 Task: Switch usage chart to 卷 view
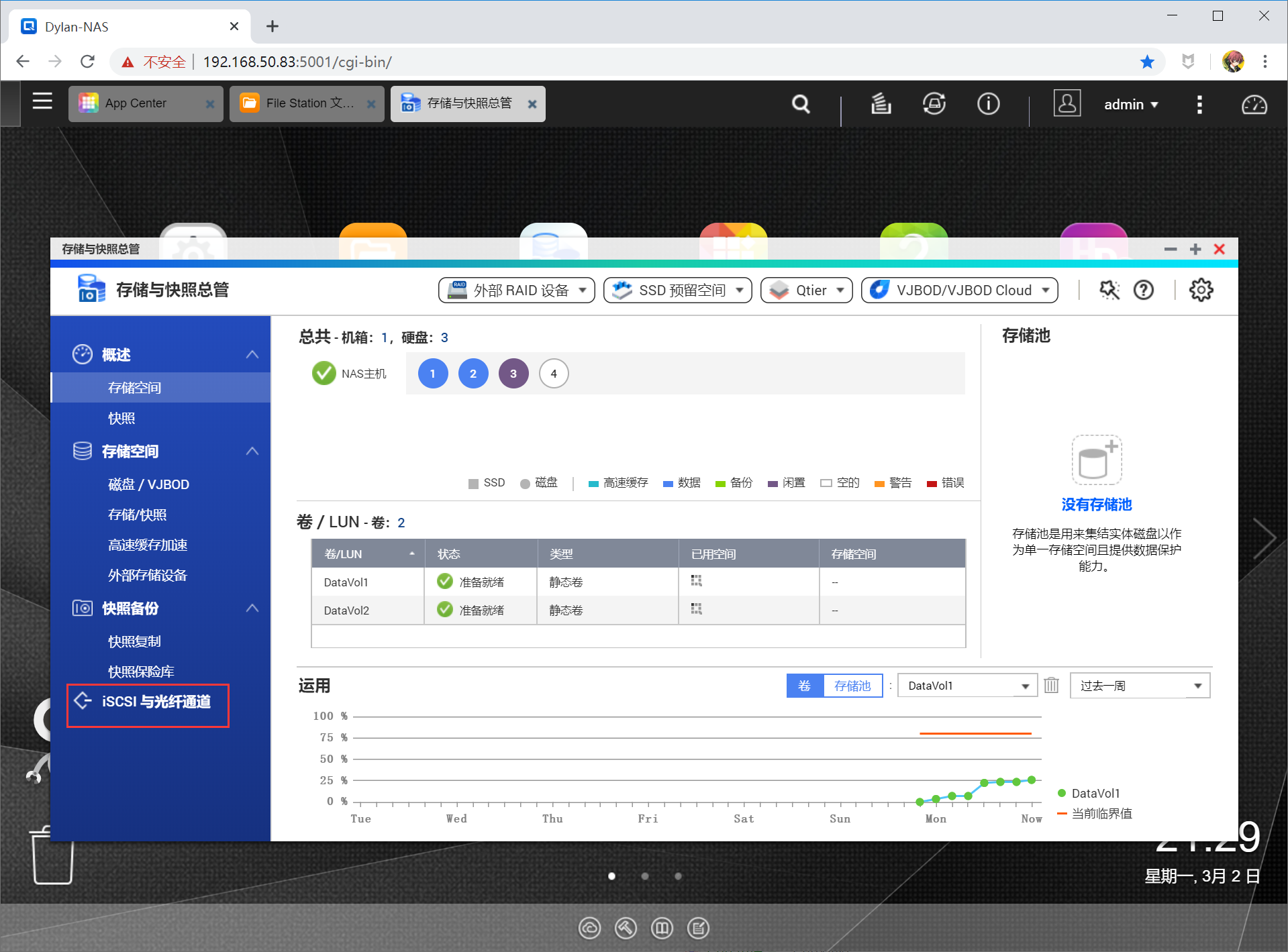[x=805, y=685]
